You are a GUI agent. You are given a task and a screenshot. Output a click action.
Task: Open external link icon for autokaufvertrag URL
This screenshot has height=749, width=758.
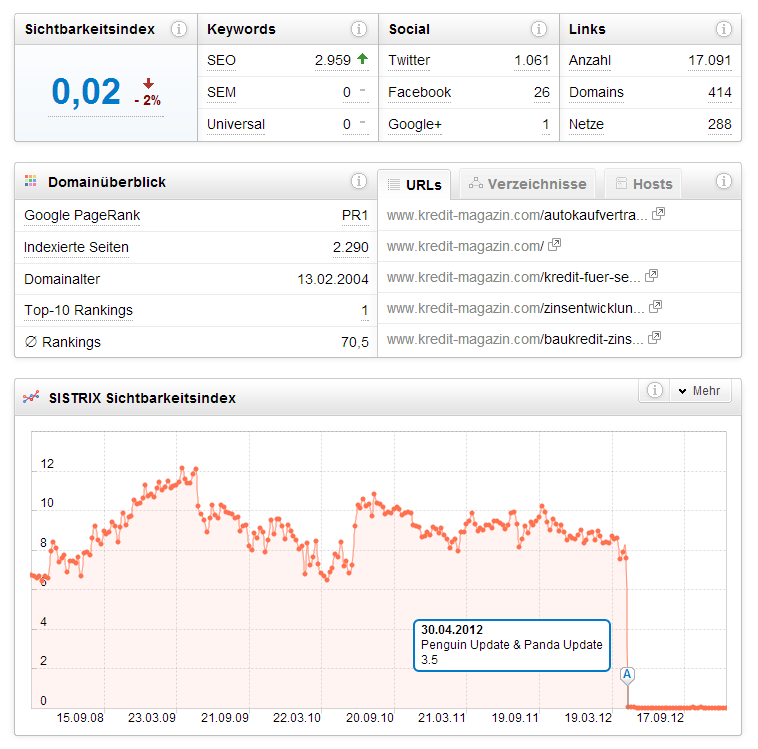(x=658, y=214)
